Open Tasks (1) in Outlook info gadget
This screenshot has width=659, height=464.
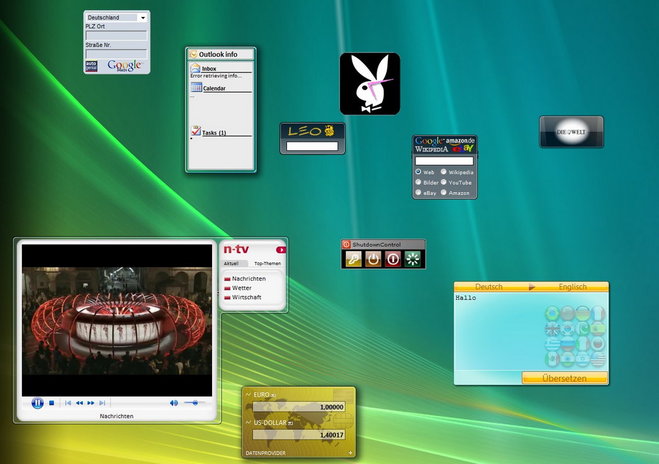coord(214,133)
